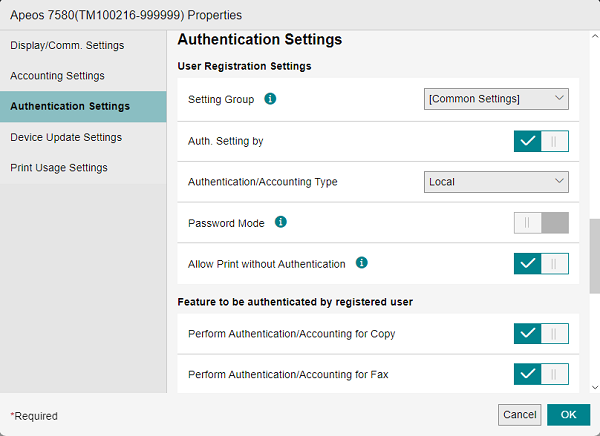Viewport: 600px width, 436px height.
Task: Click 'Perform Authentication/Accounting for Fax' label text
Action: click(288, 374)
